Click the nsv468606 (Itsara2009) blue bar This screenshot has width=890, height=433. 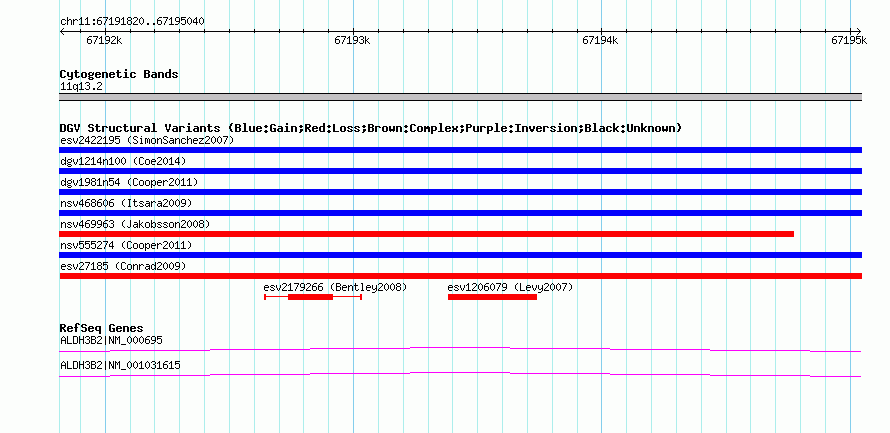coord(460,213)
